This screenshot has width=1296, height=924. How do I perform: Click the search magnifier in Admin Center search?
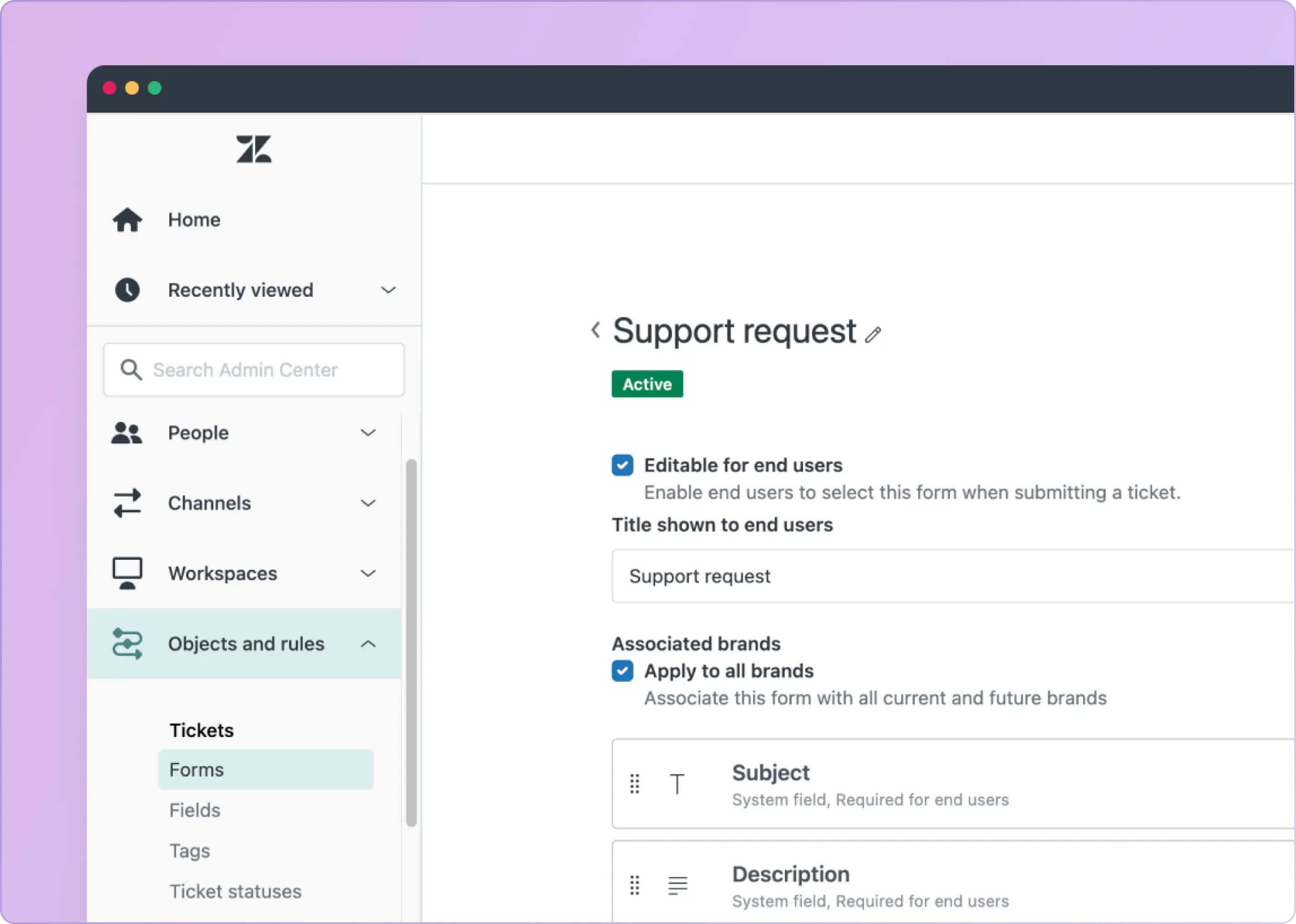pyautogui.click(x=131, y=369)
